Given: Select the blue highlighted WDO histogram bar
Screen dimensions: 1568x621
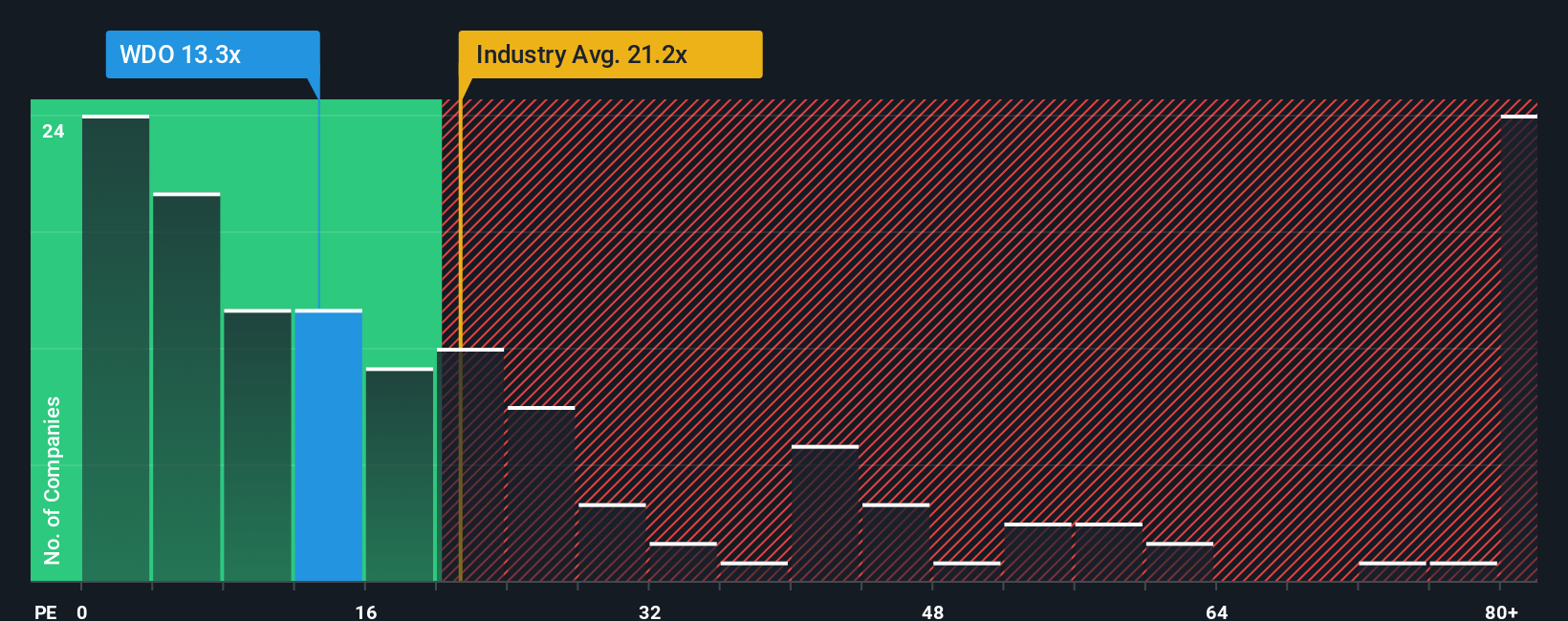Looking at the screenshot, I should (329, 445).
